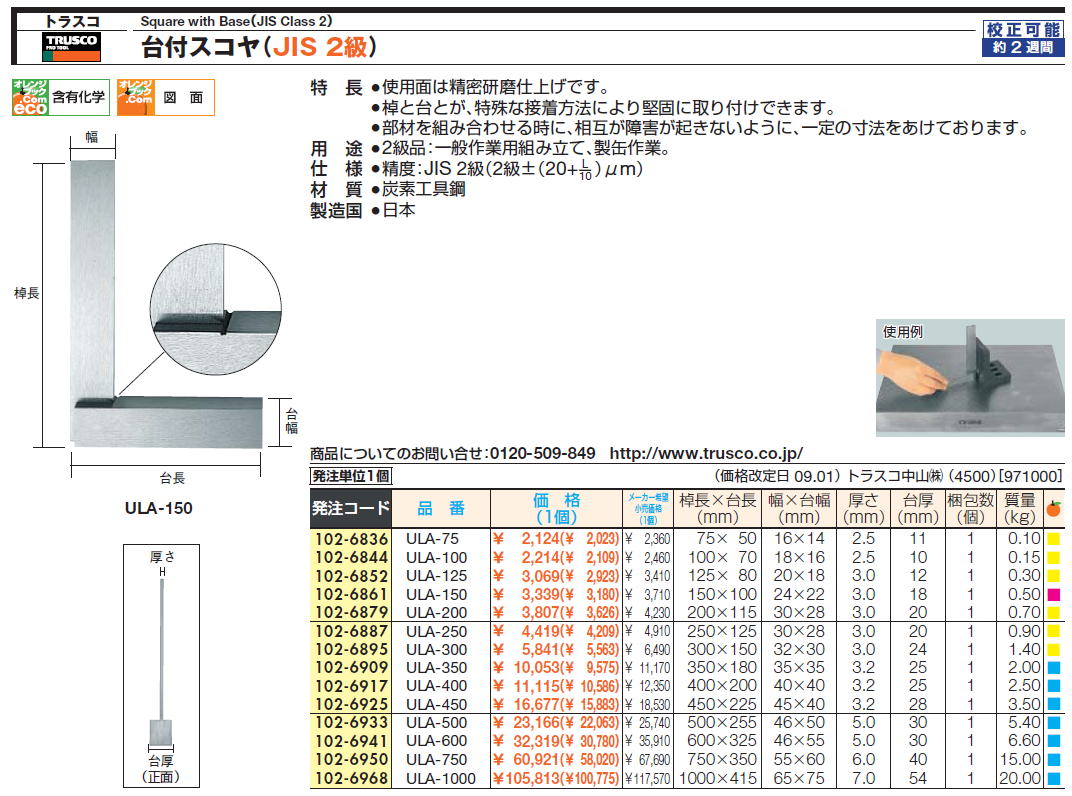Click the Square with Base(JIS Class 2) subtitle
Screen dimensions: 1072x796
pos(237,21)
